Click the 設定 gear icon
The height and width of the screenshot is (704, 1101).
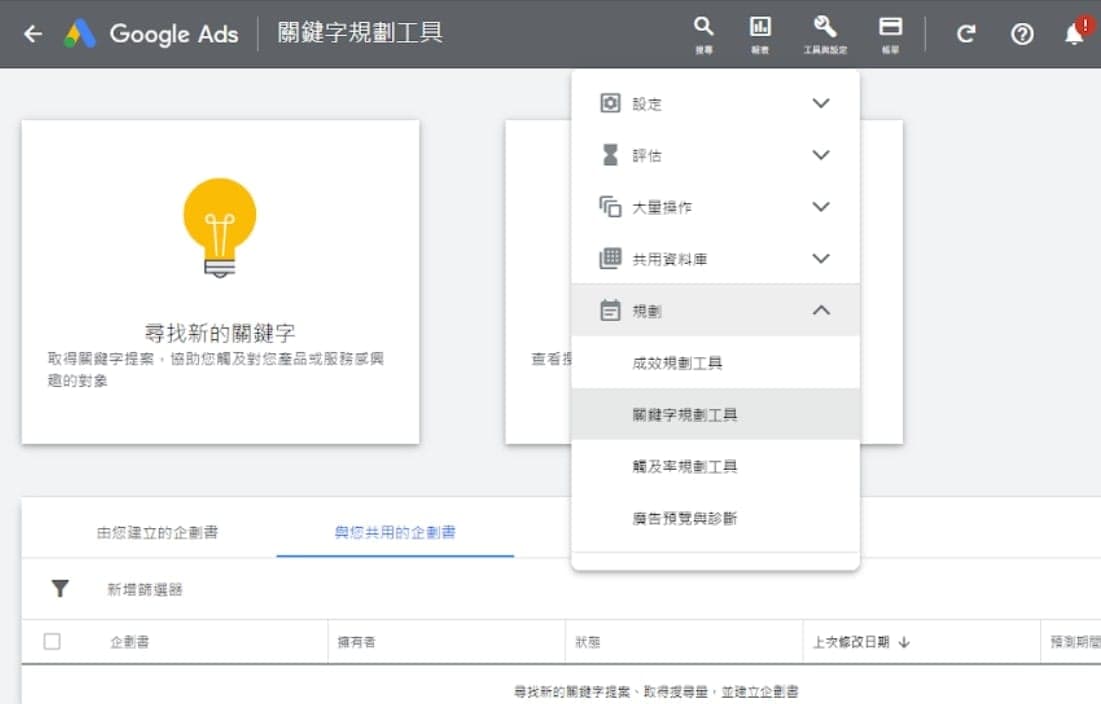(x=610, y=103)
